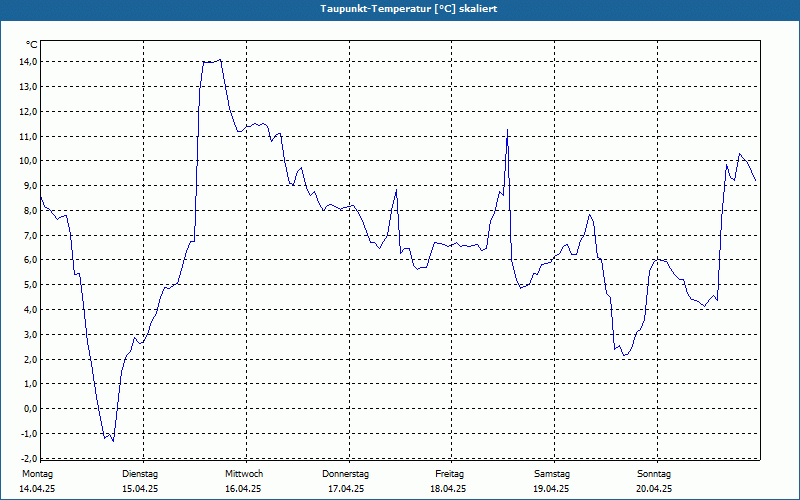This screenshot has height=500, width=800.
Task: Click the date 18.04.25
Action: click(448, 489)
